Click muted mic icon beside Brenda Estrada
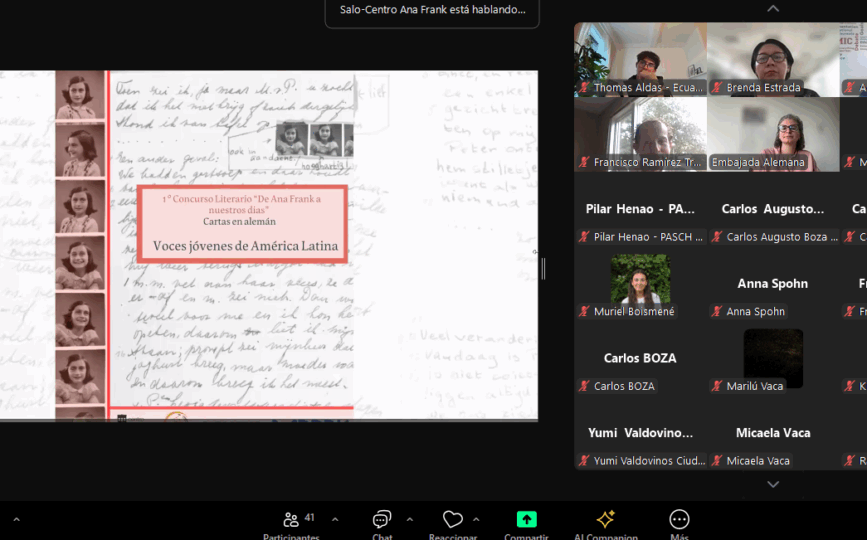Screen dimensions: 867x540 click(x=717, y=88)
